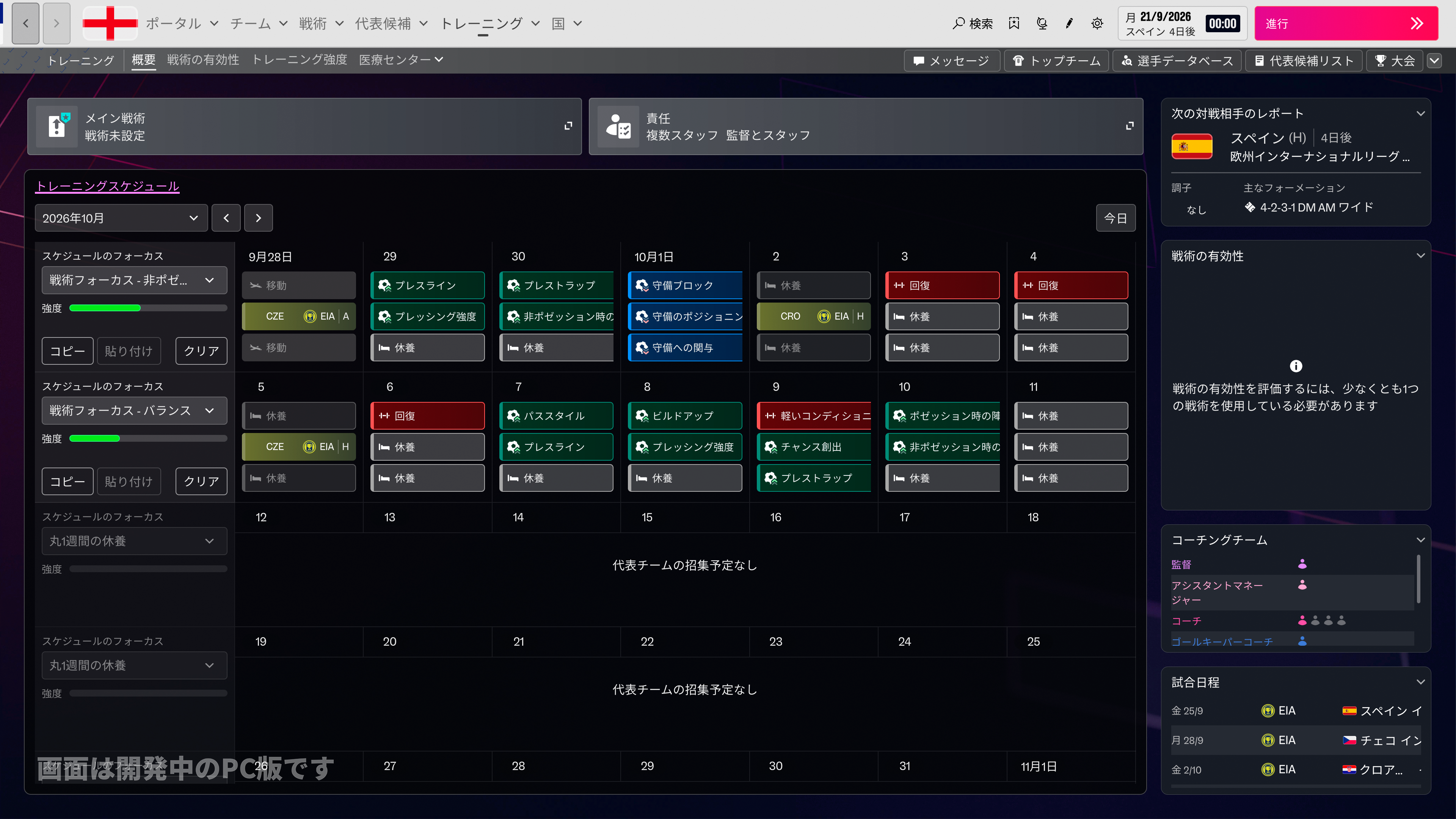Go back with the navigation back arrow
The image size is (1456, 819).
25,23
